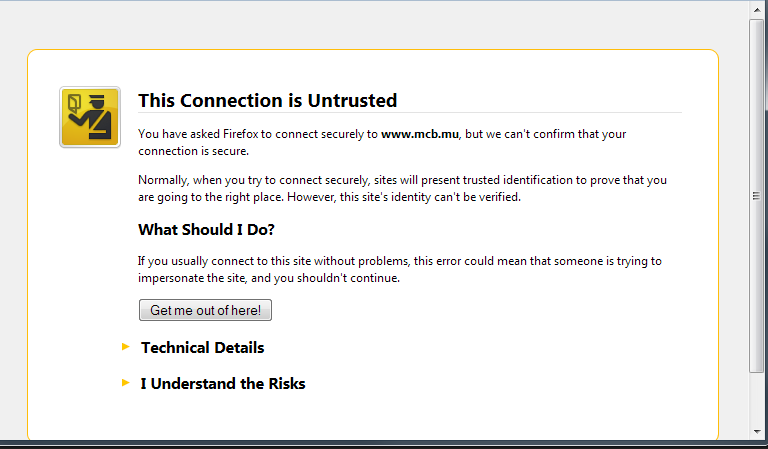
Task: Click the word "Normally" starting the second paragraph
Action: point(162,181)
